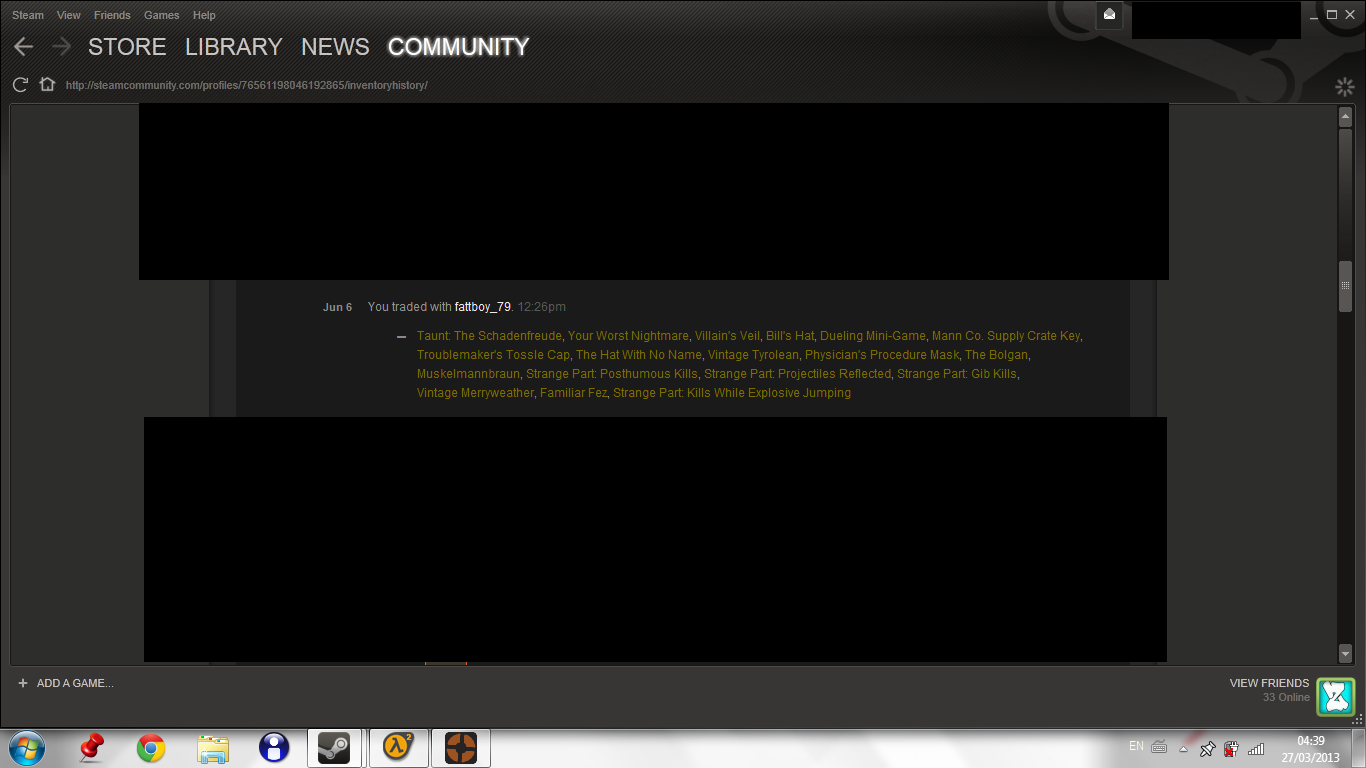Click Your Worst Nightmare item link

coord(628,336)
